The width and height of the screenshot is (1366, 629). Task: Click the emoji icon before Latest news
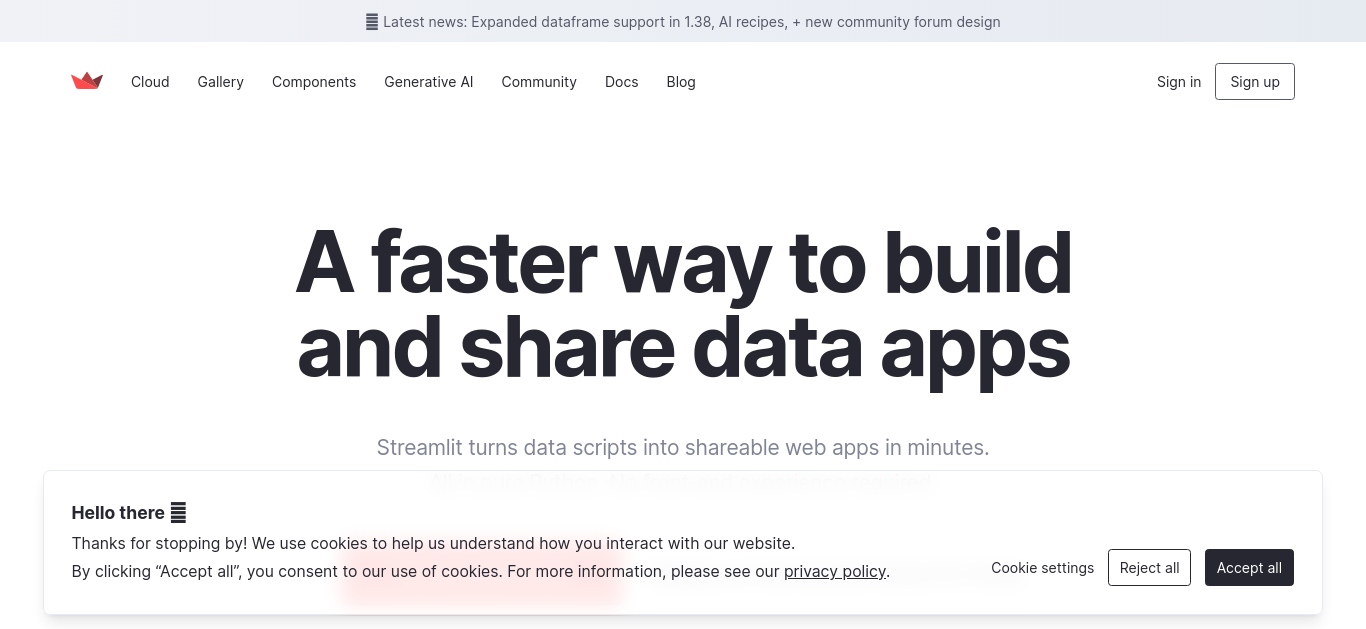pos(372,21)
